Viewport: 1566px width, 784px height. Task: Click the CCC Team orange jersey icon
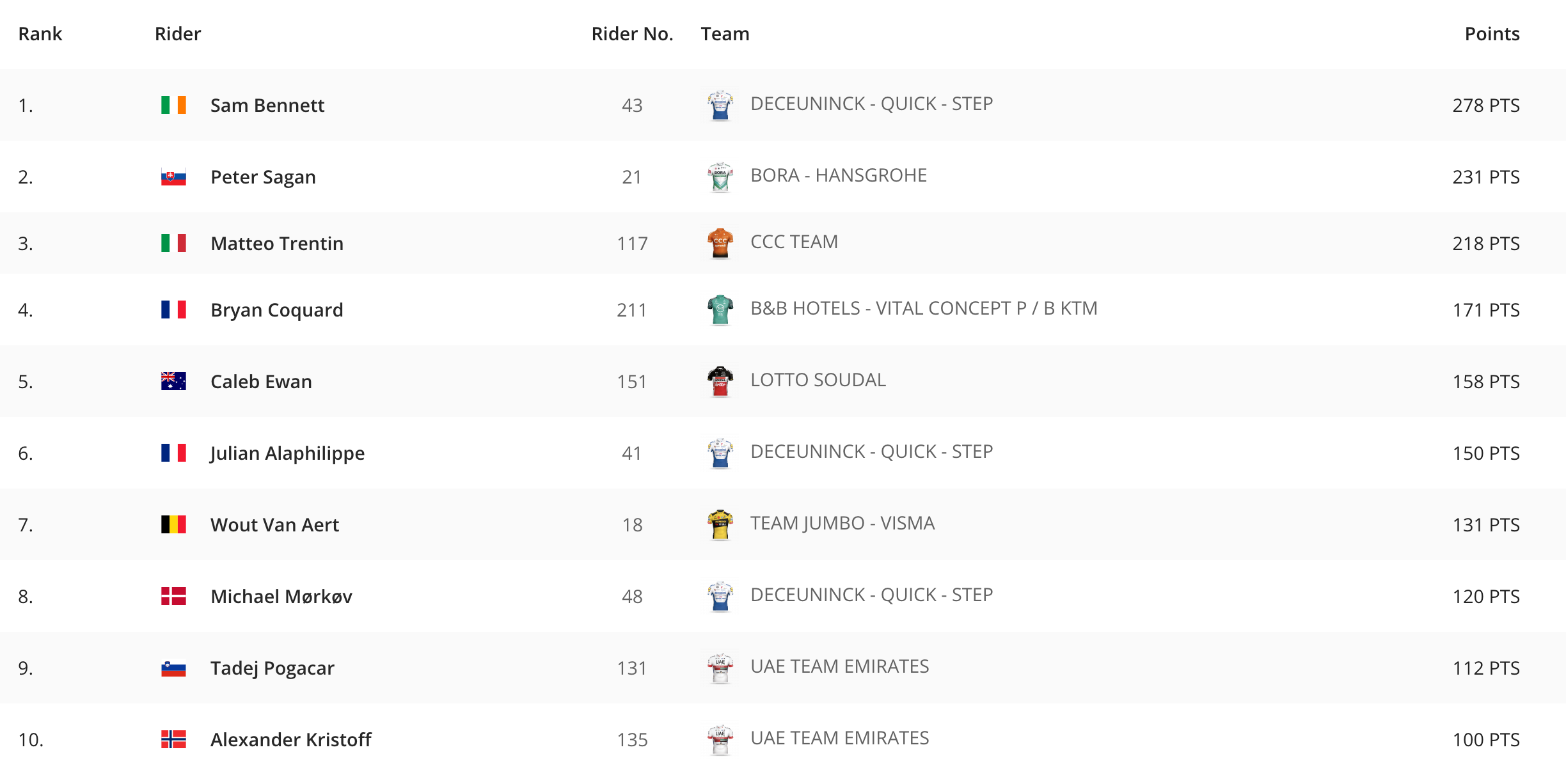[720, 243]
